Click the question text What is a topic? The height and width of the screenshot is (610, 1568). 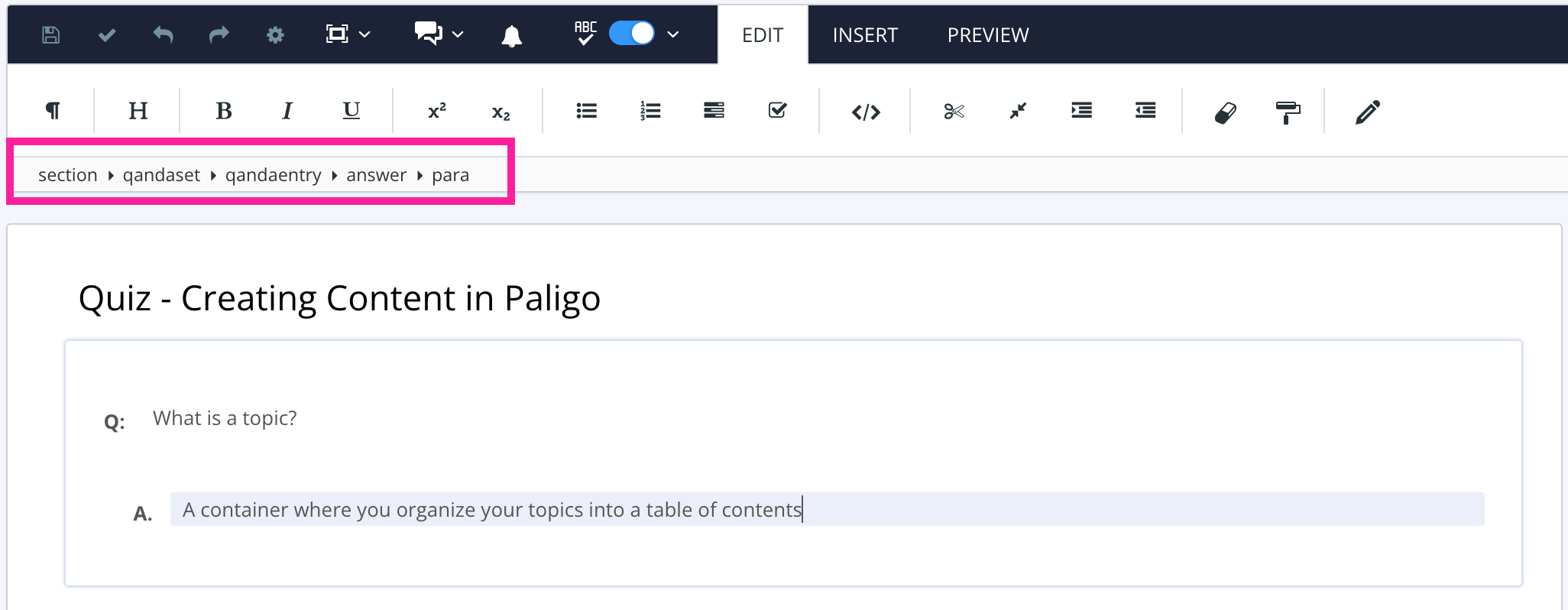pyautogui.click(x=225, y=418)
